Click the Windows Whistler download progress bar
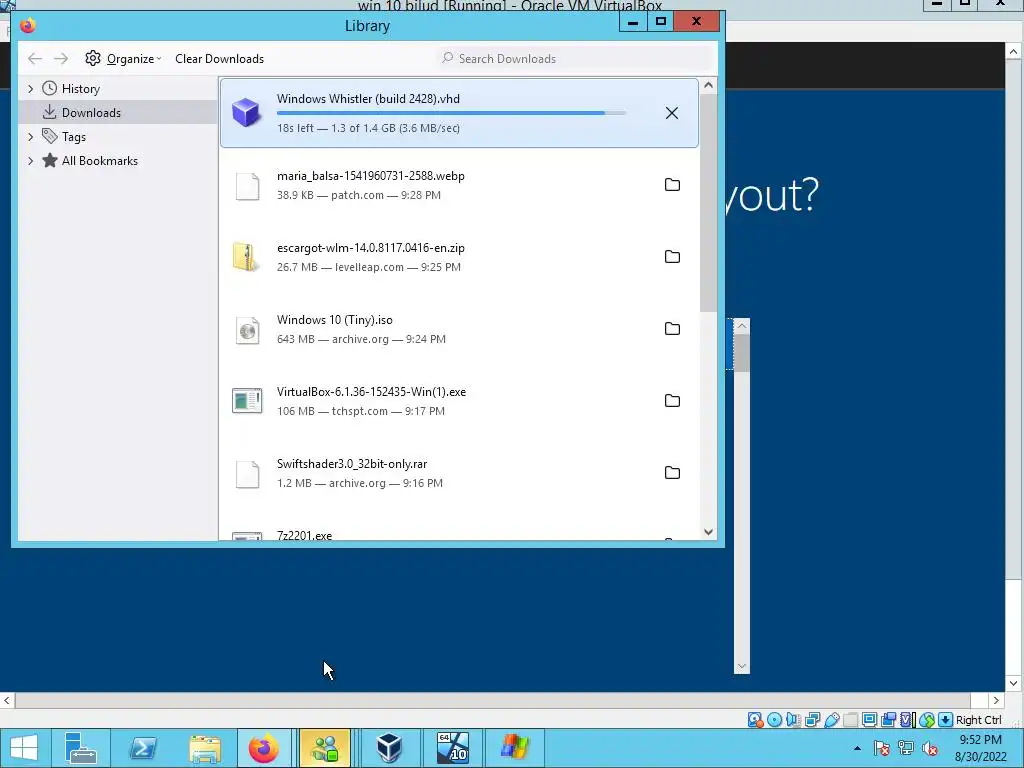 click(x=451, y=113)
